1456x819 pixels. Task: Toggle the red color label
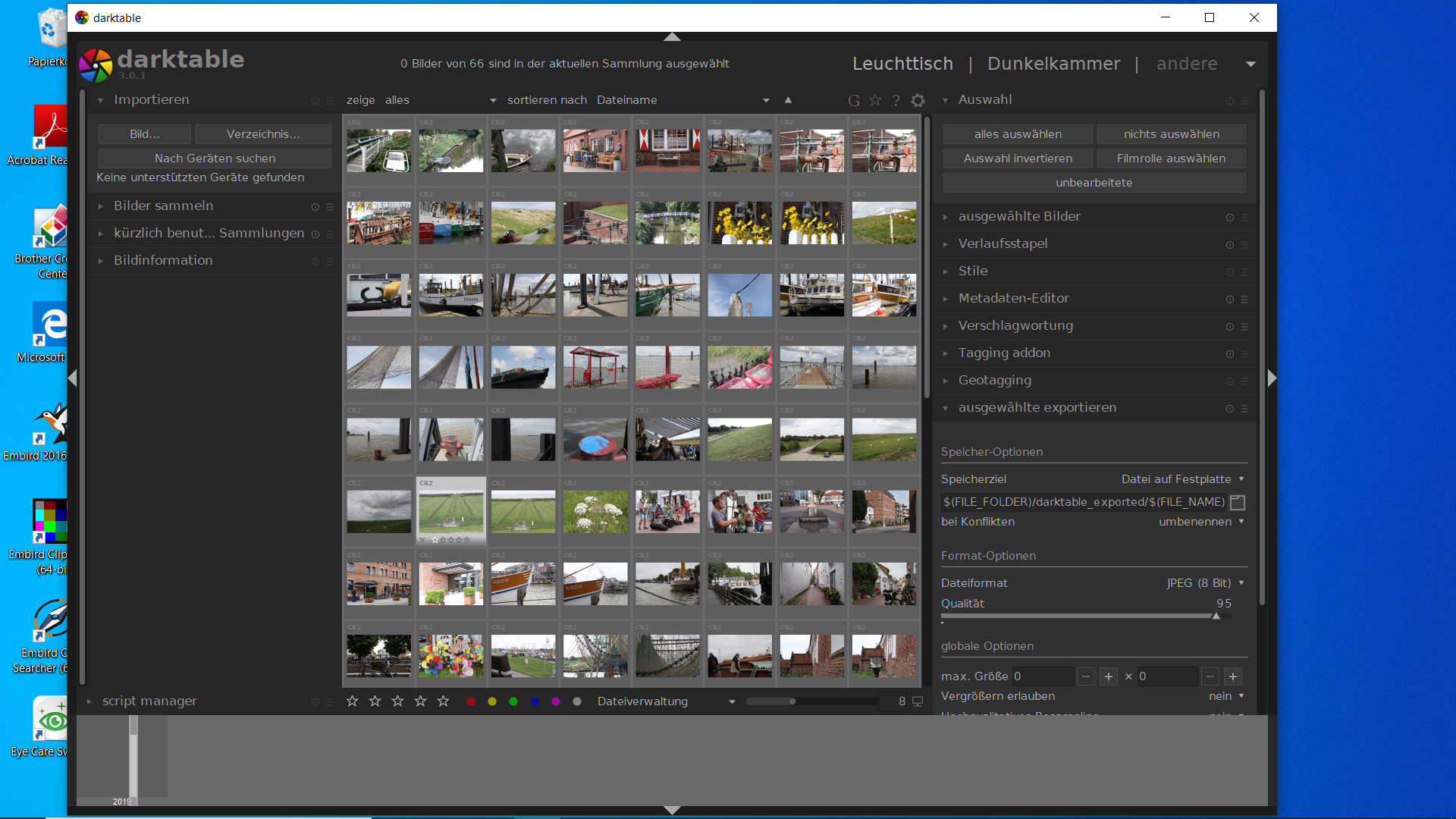point(471,701)
